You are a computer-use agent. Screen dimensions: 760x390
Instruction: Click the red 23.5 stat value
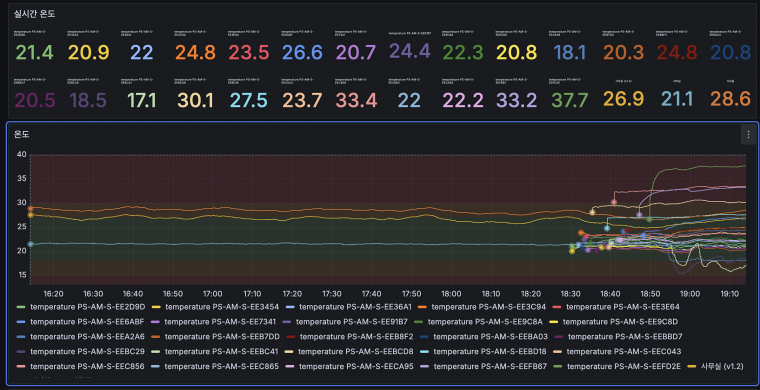tap(249, 52)
